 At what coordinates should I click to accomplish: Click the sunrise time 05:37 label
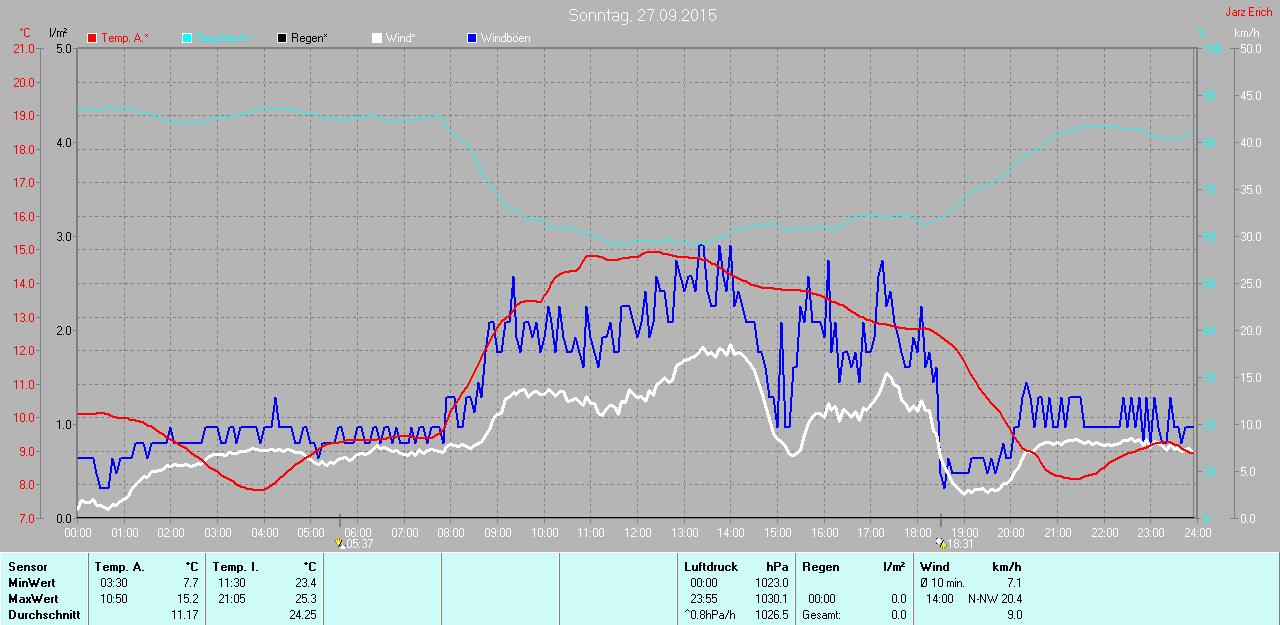pos(360,544)
